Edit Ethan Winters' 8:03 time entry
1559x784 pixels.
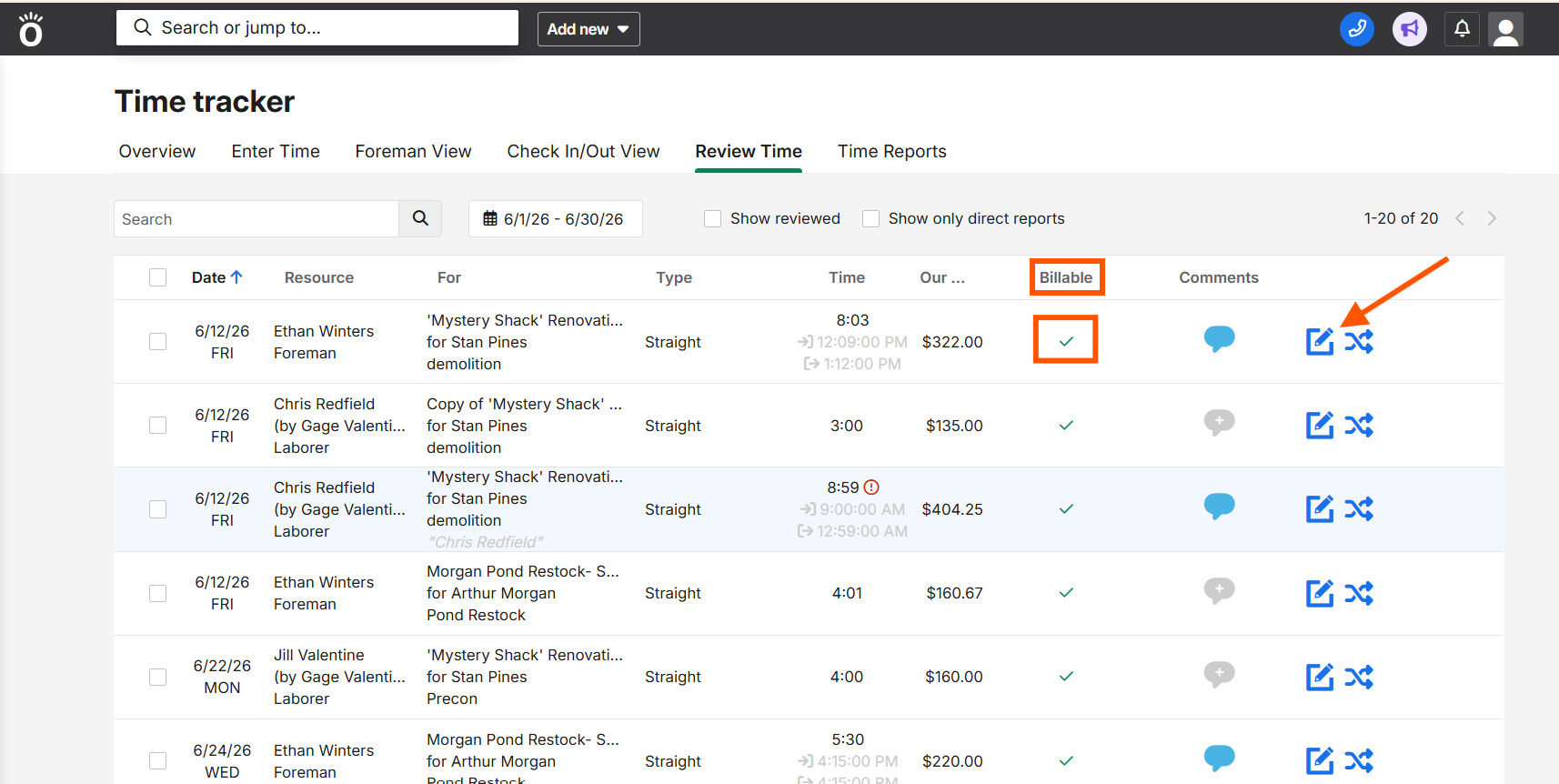pos(1319,342)
